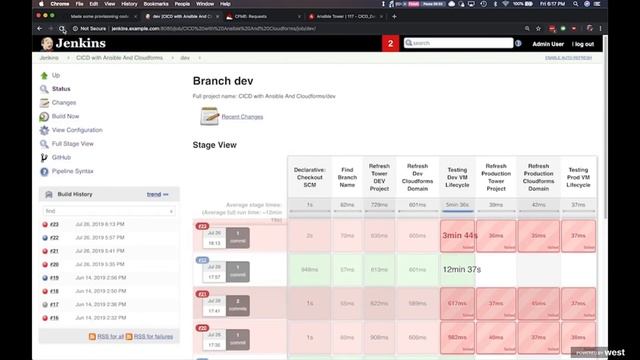
Task: Click the log out link
Action: coord(583,44)
